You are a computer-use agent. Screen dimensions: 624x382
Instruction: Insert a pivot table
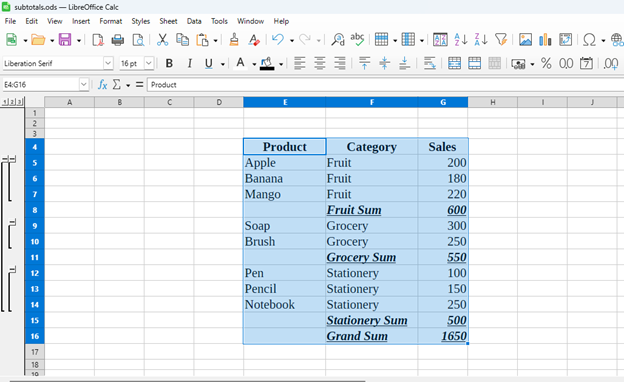[x=565, y=40]
